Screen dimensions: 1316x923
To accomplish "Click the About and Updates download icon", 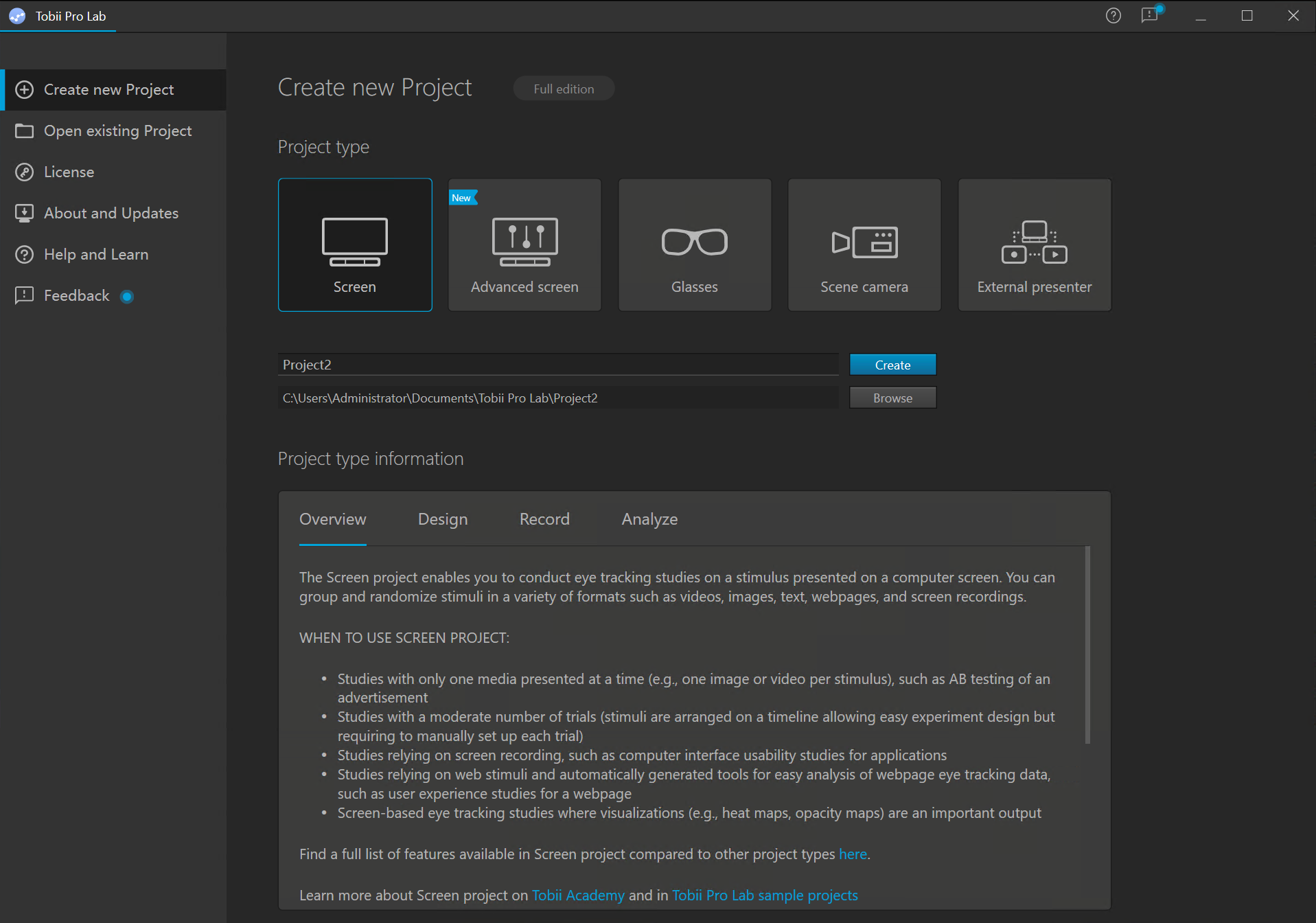I will [x=25, y=214].
